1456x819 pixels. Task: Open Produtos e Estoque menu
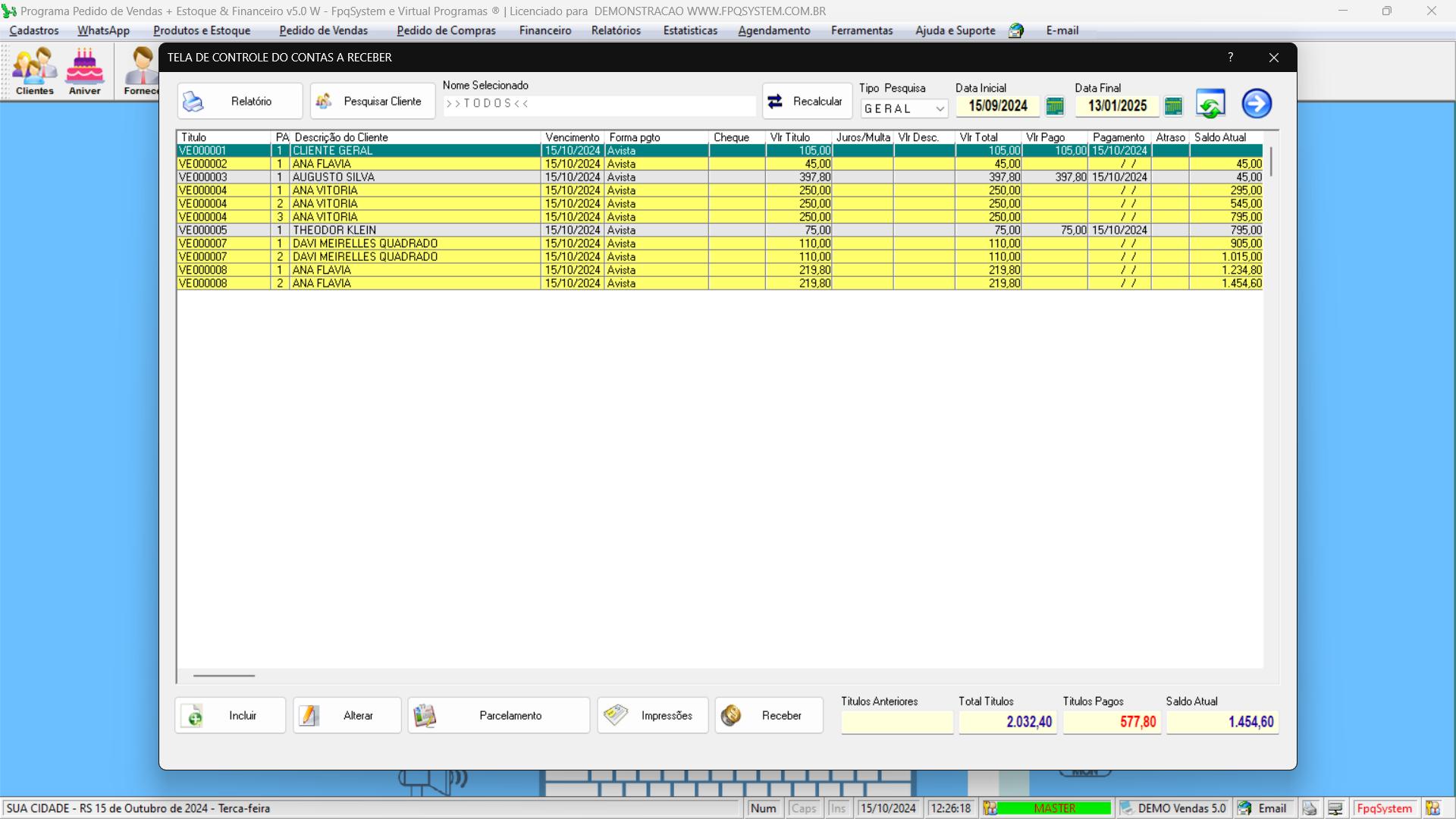coord(202,30)
